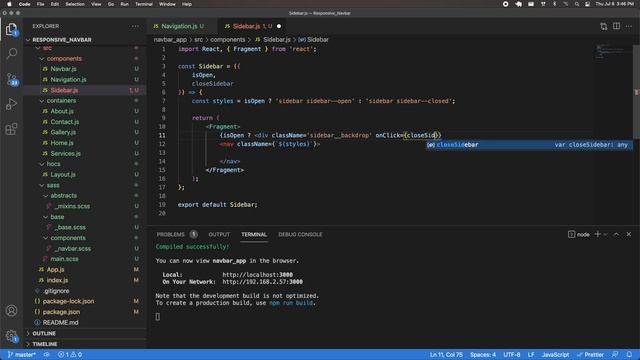
Task: Expand the OUTLINE section
Action: [85, 333]
